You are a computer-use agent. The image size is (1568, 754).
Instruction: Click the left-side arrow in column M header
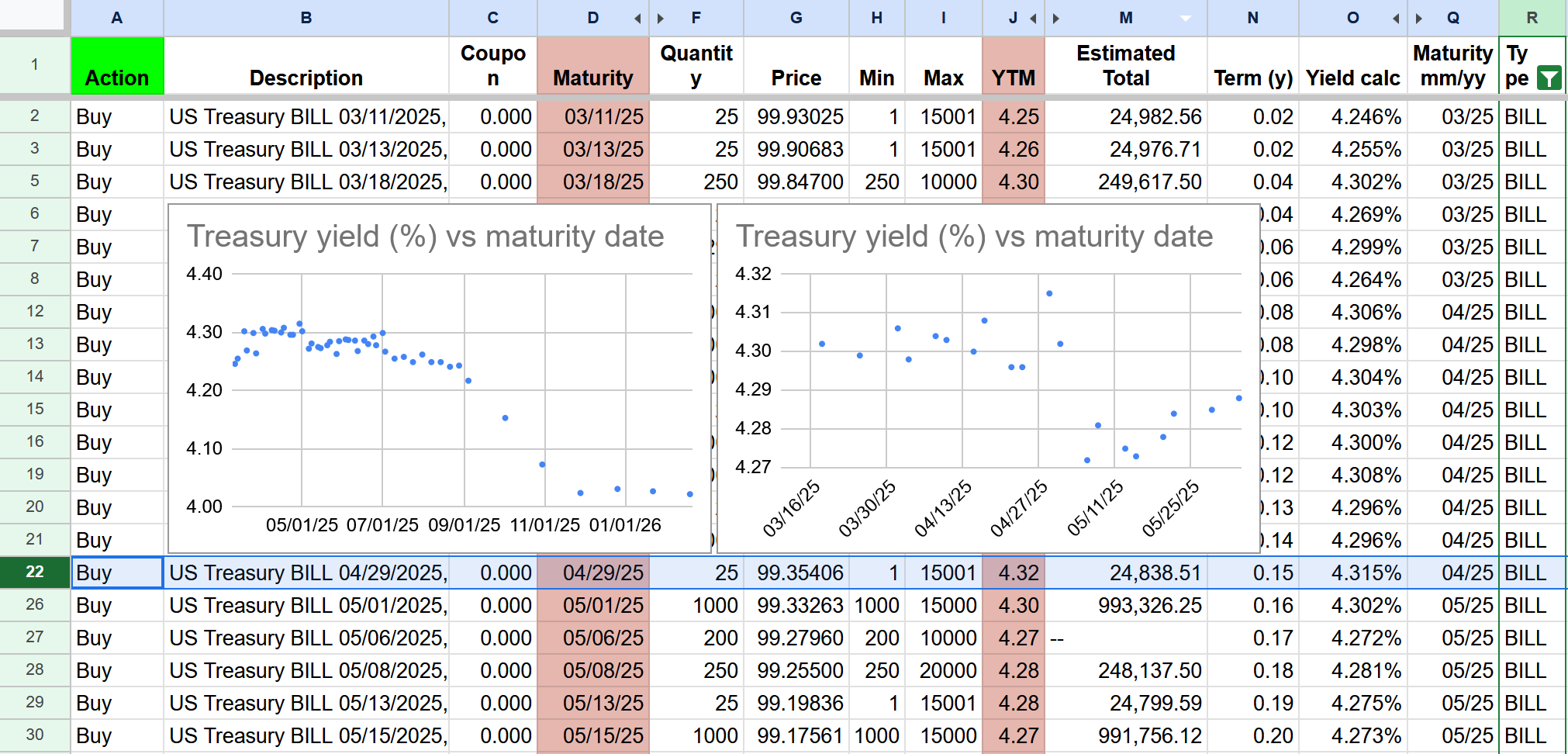point(1056,18)
